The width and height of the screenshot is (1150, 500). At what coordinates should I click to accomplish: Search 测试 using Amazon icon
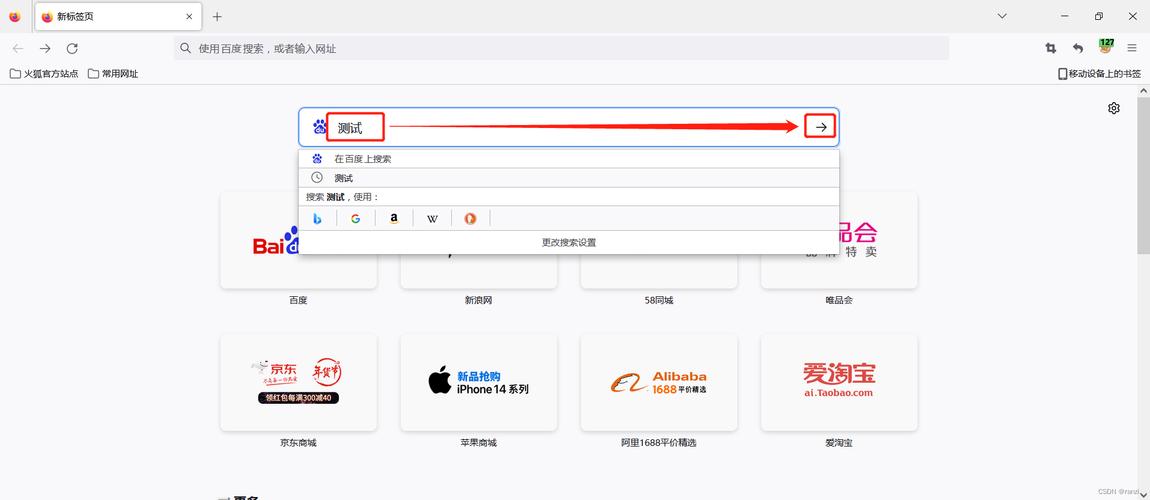(x=394, y=218)
